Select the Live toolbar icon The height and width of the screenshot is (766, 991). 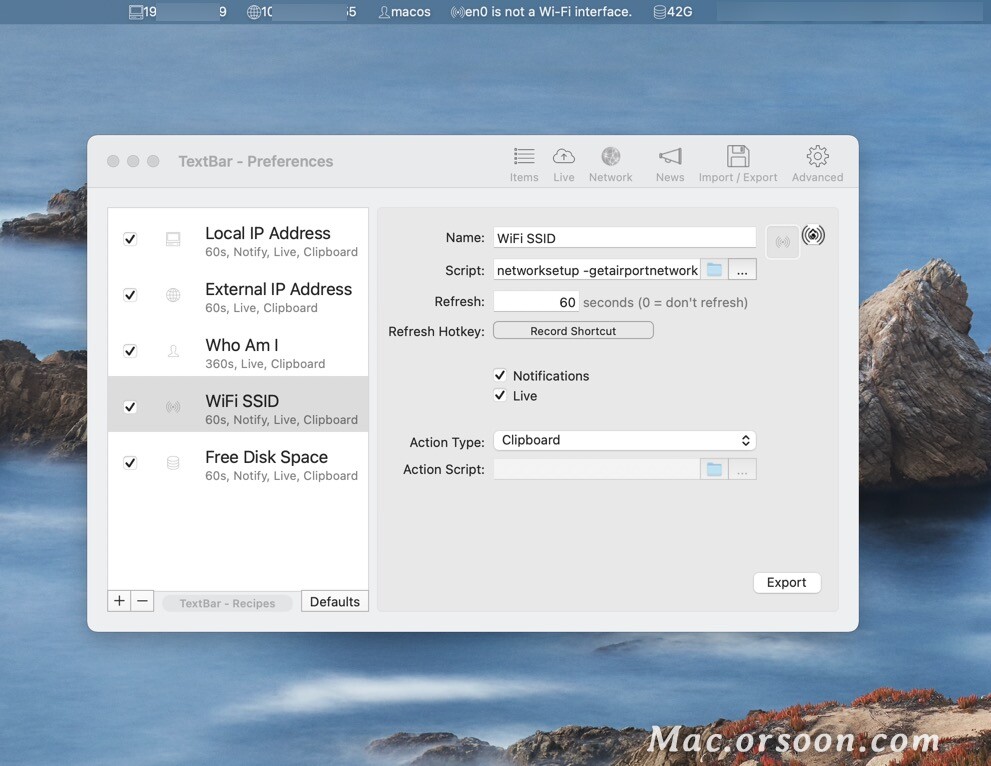[563, 163]
